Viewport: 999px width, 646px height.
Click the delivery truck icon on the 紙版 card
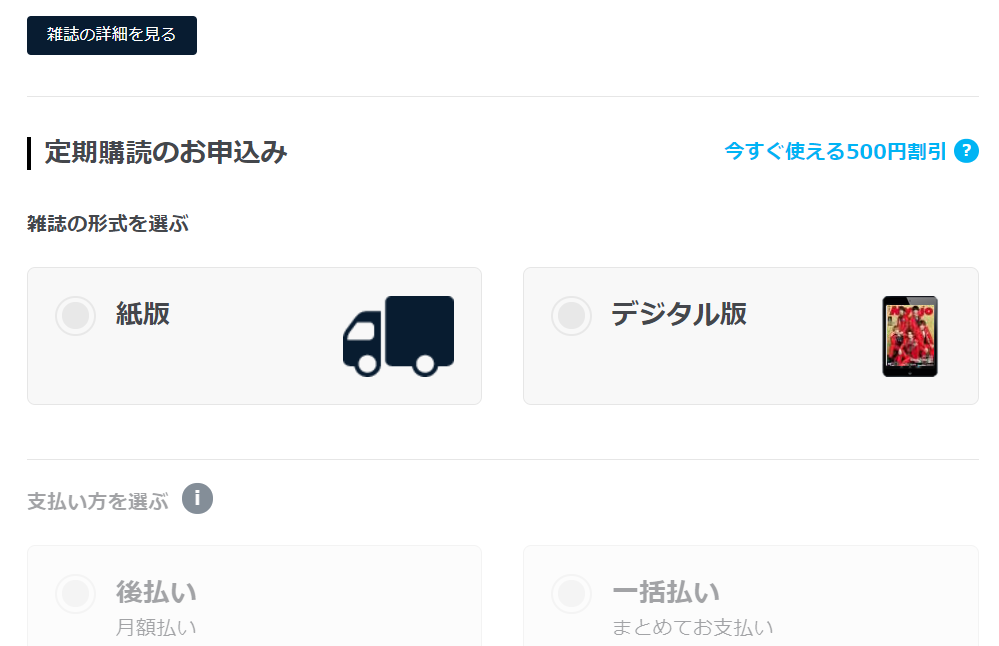click(398, 336)
